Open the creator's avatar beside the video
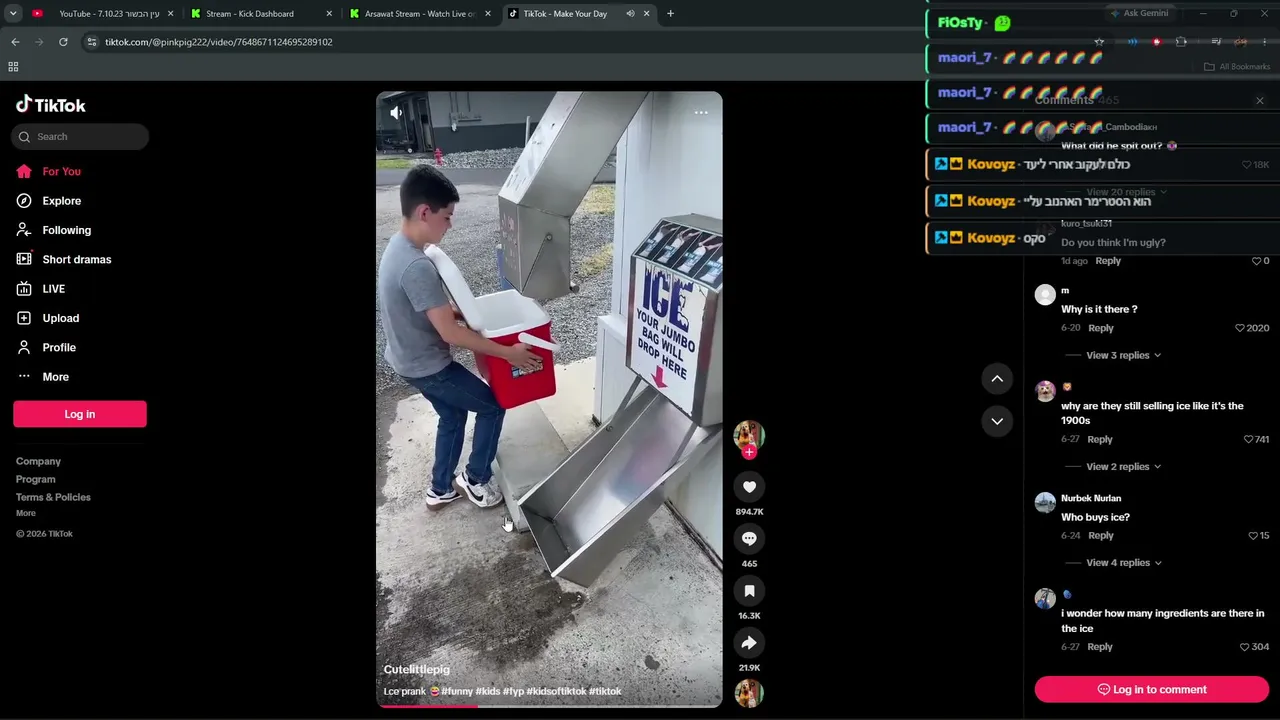 [x=749, y=435]
